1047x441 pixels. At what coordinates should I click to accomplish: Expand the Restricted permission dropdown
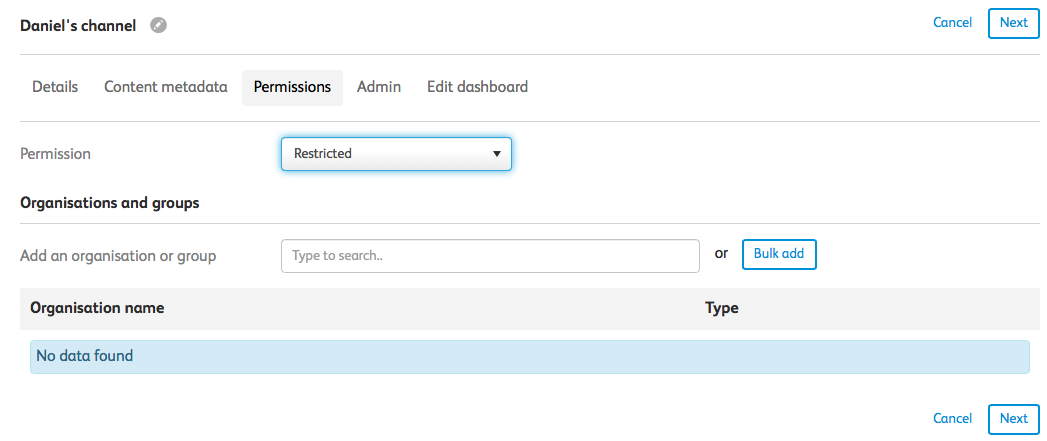(x=396, y=154)
